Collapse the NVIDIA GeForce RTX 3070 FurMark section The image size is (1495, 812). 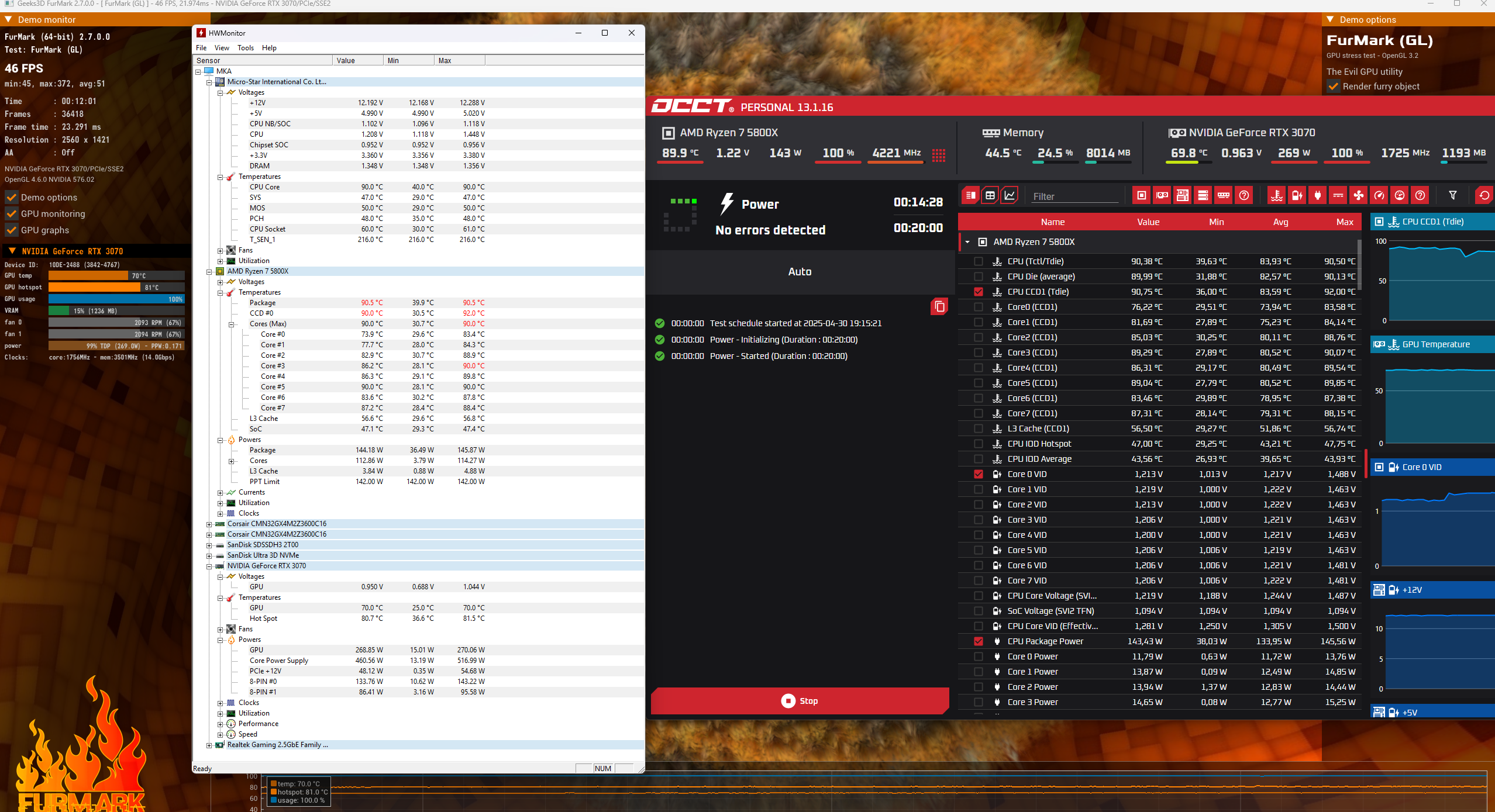12,251
